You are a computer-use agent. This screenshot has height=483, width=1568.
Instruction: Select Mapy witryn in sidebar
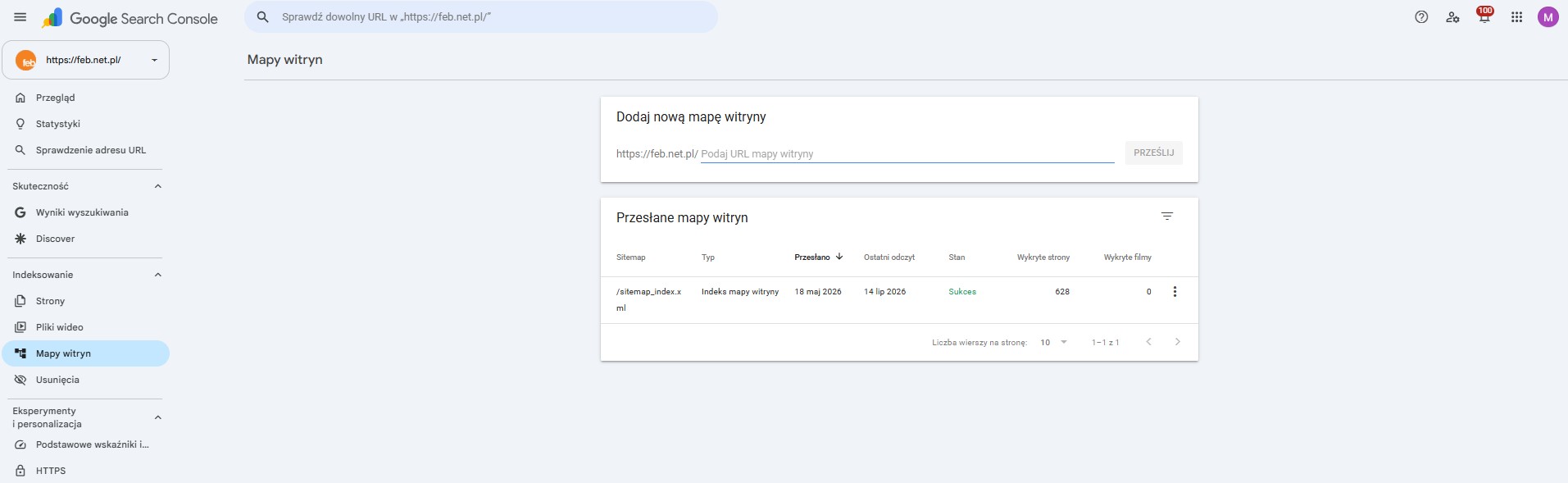point(85,353)
